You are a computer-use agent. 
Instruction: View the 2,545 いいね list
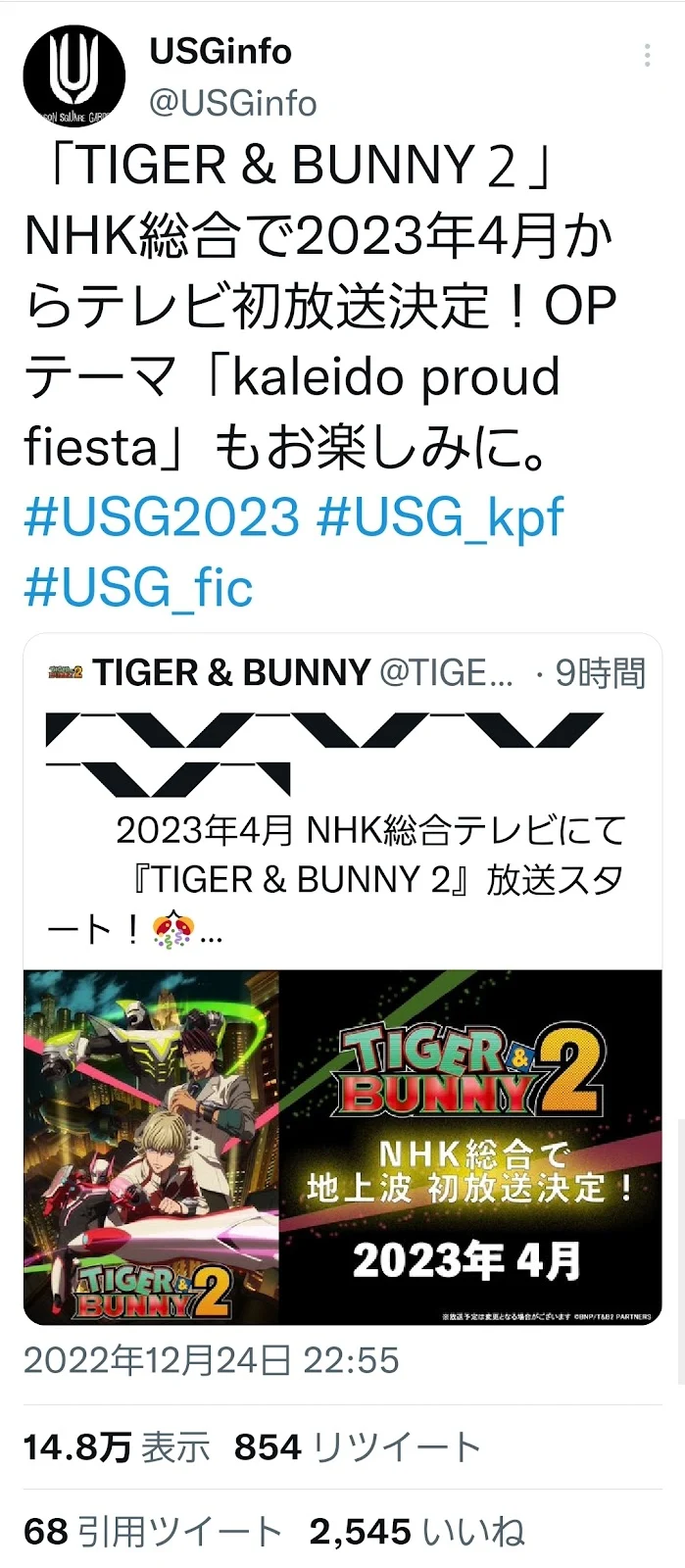coord(417,1532)
